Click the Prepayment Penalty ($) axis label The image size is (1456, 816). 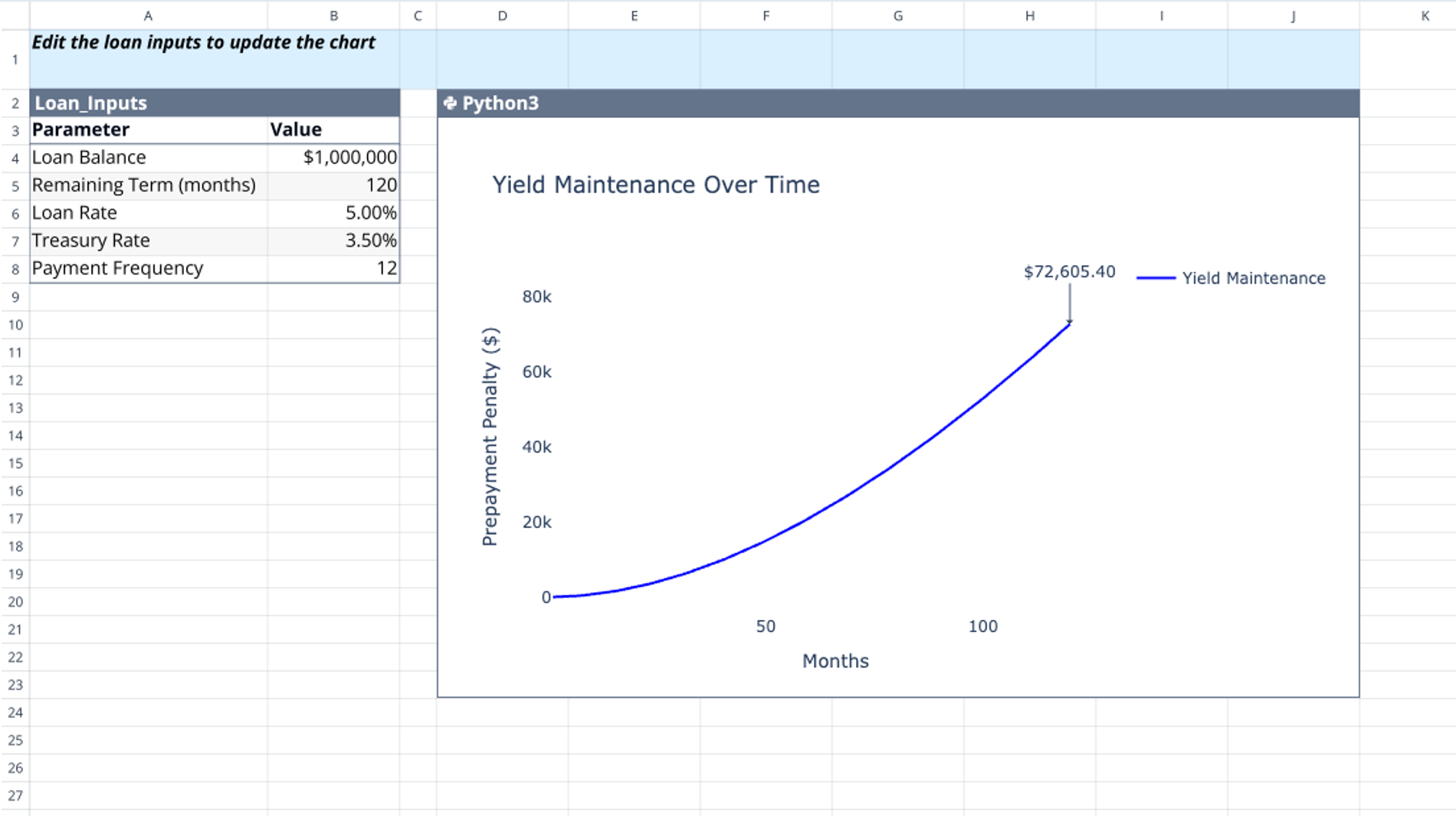click(x=490, y=437)
